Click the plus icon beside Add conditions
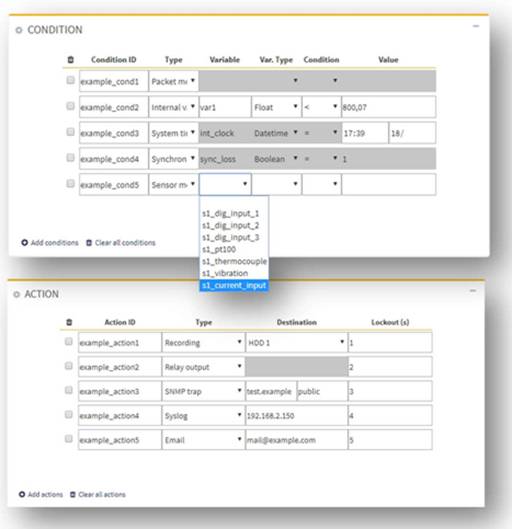The width and height of the screenshot is (512, 529). (24, 242)
